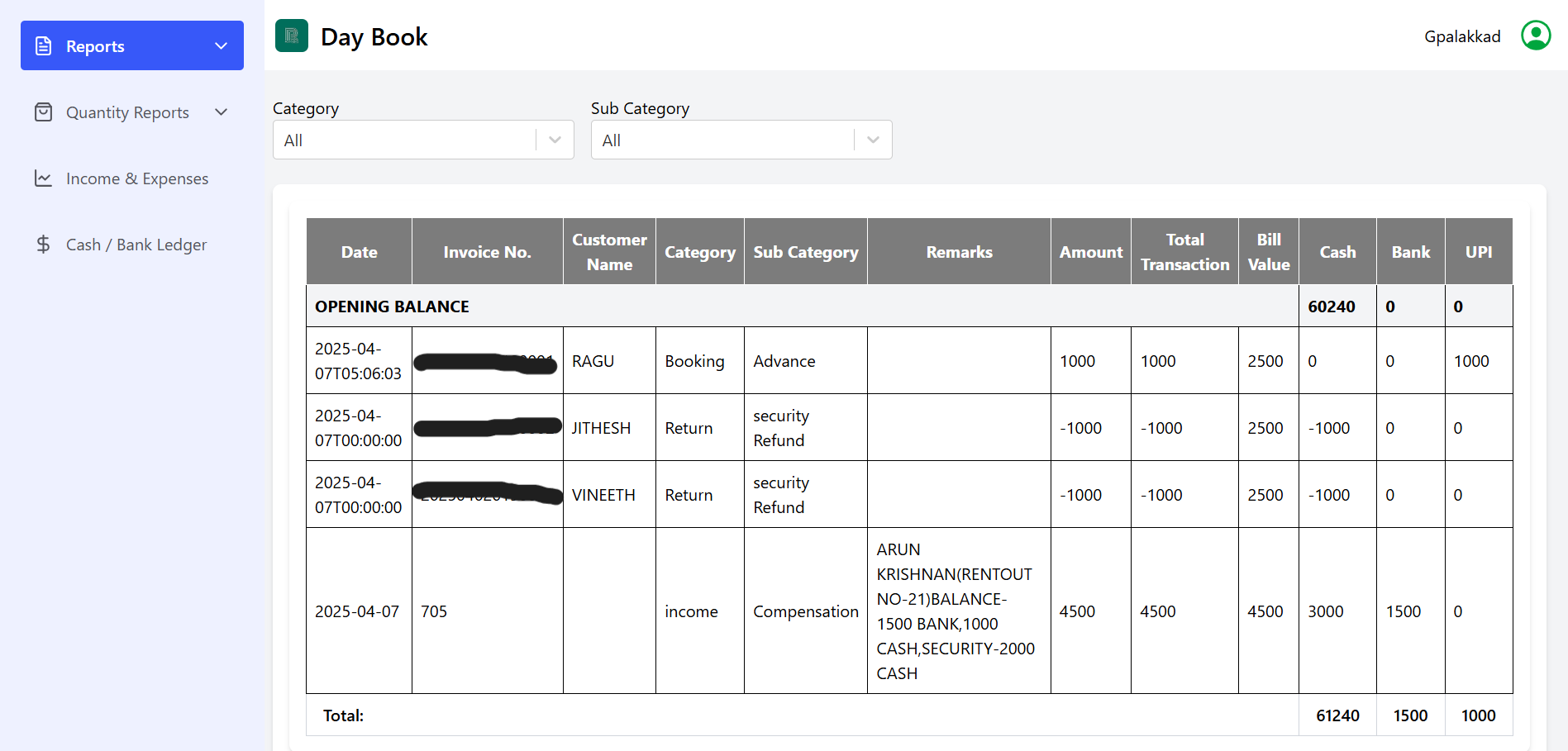Click the Date column header

click(x=359, y=252)
